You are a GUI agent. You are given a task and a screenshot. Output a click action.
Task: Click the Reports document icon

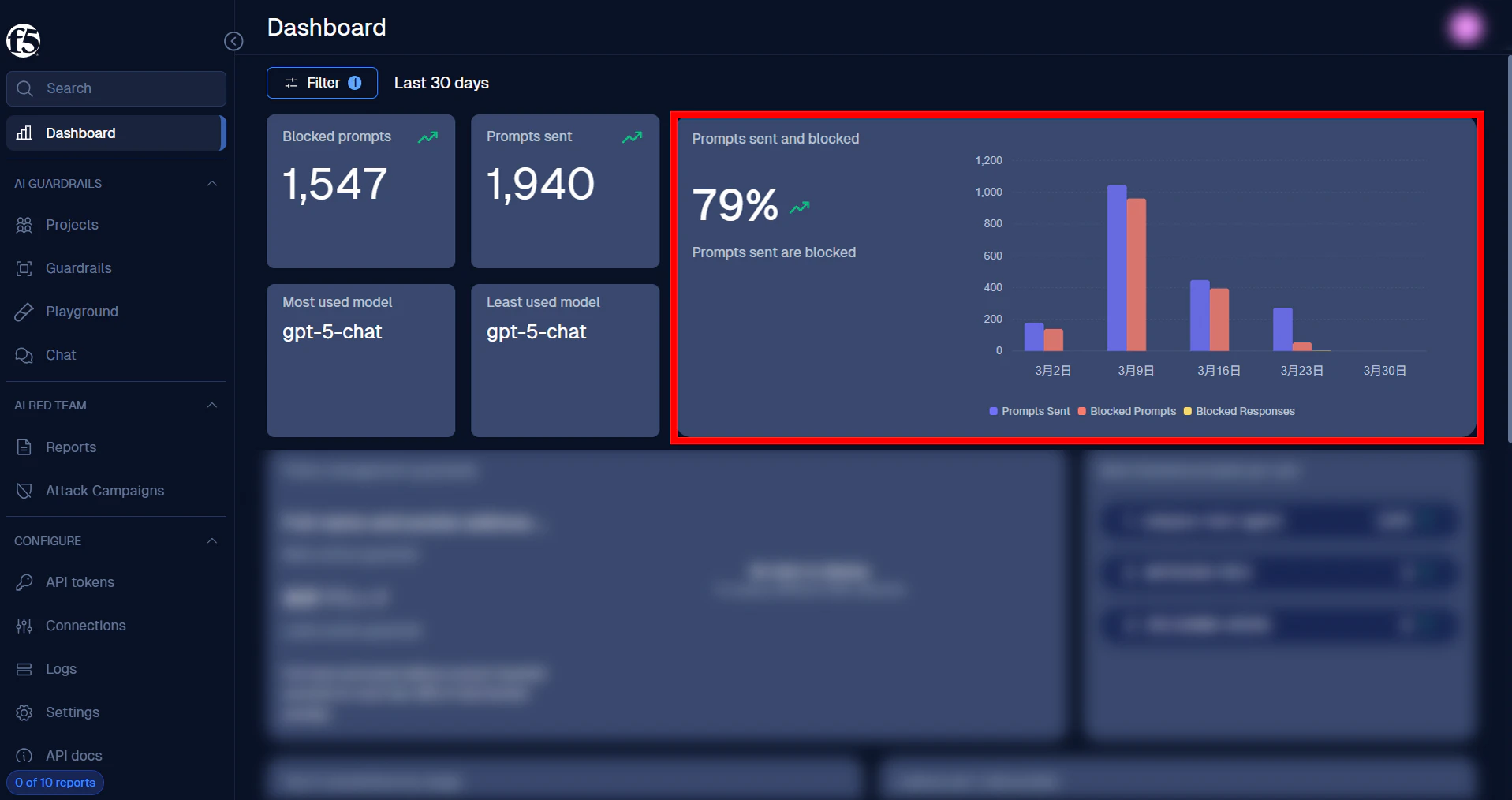pos(24,447)
